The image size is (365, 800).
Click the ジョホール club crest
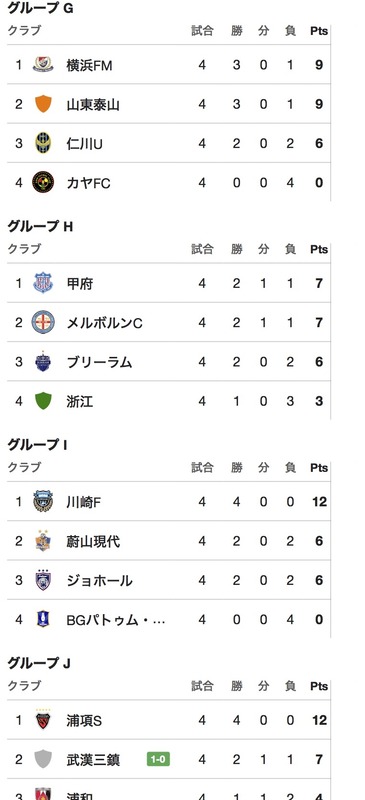point(43,580)
